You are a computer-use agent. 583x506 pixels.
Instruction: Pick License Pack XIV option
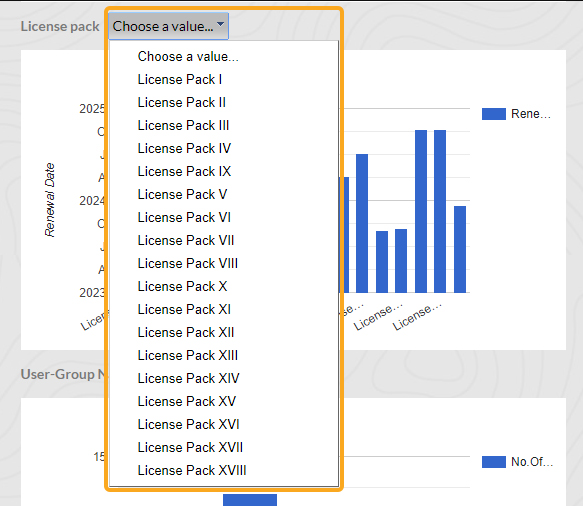(x=224, y=379)
